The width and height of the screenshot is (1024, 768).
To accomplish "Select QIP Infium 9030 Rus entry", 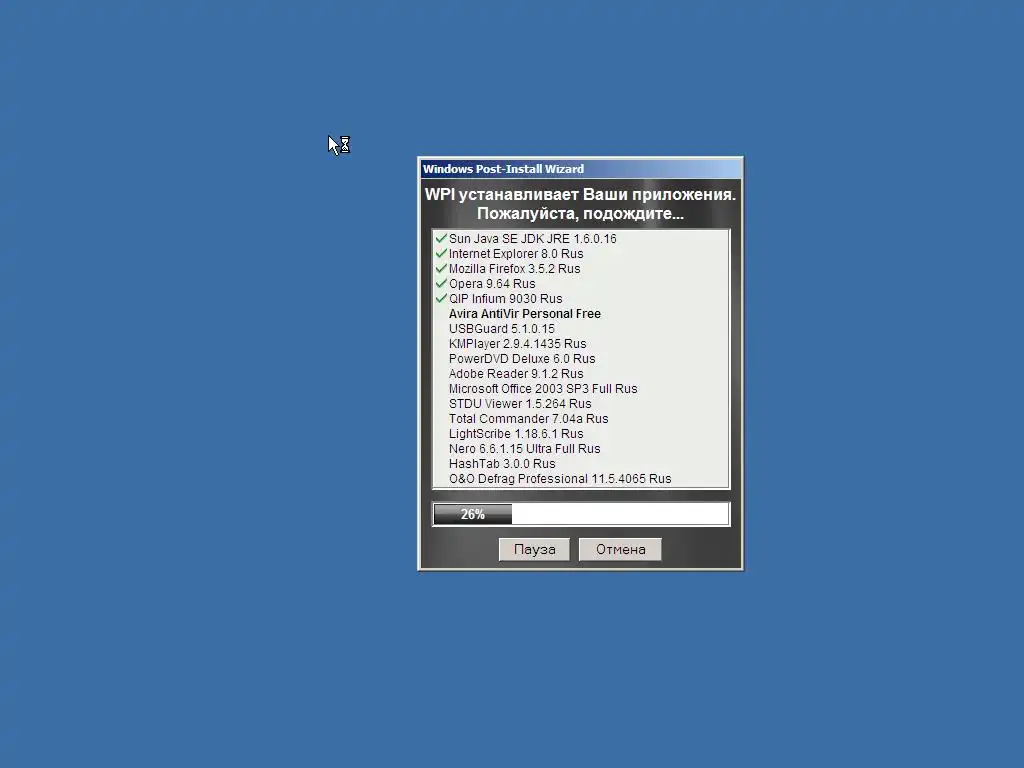I will point(505,299).
